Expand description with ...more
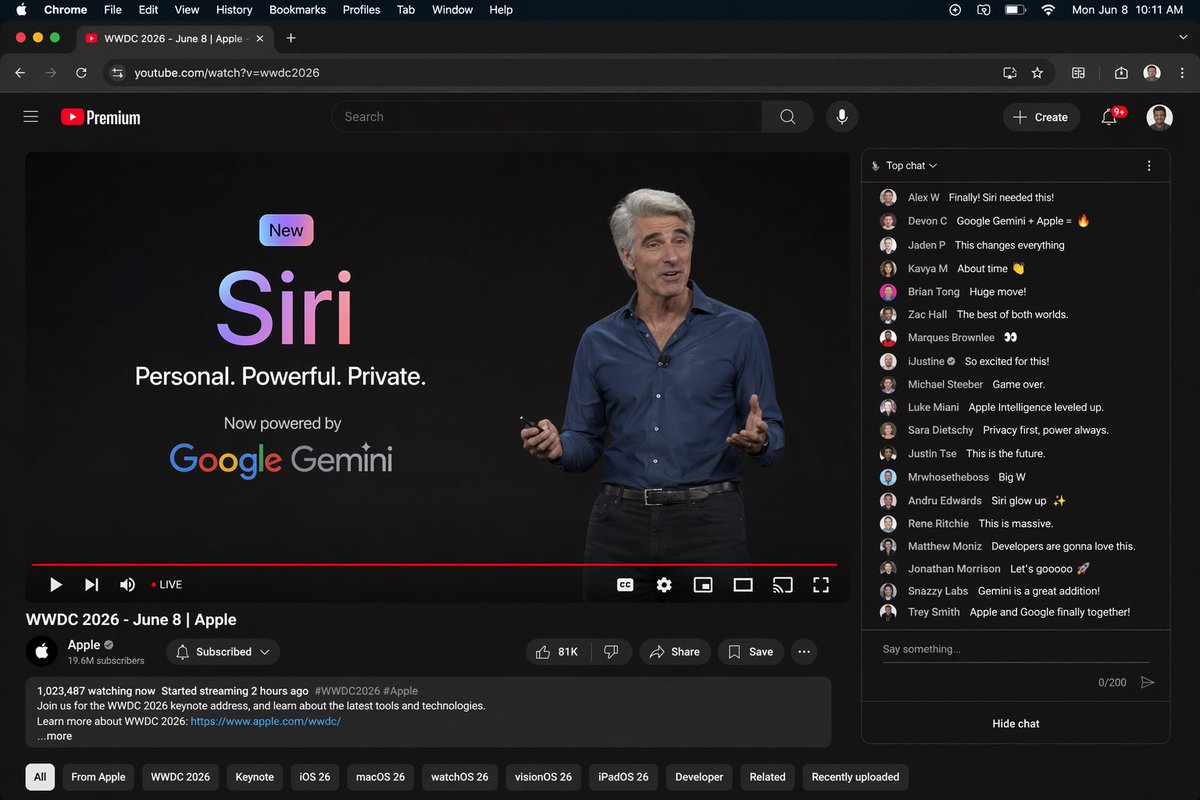This screenshot has height=800, width=1200. [54, 736]
